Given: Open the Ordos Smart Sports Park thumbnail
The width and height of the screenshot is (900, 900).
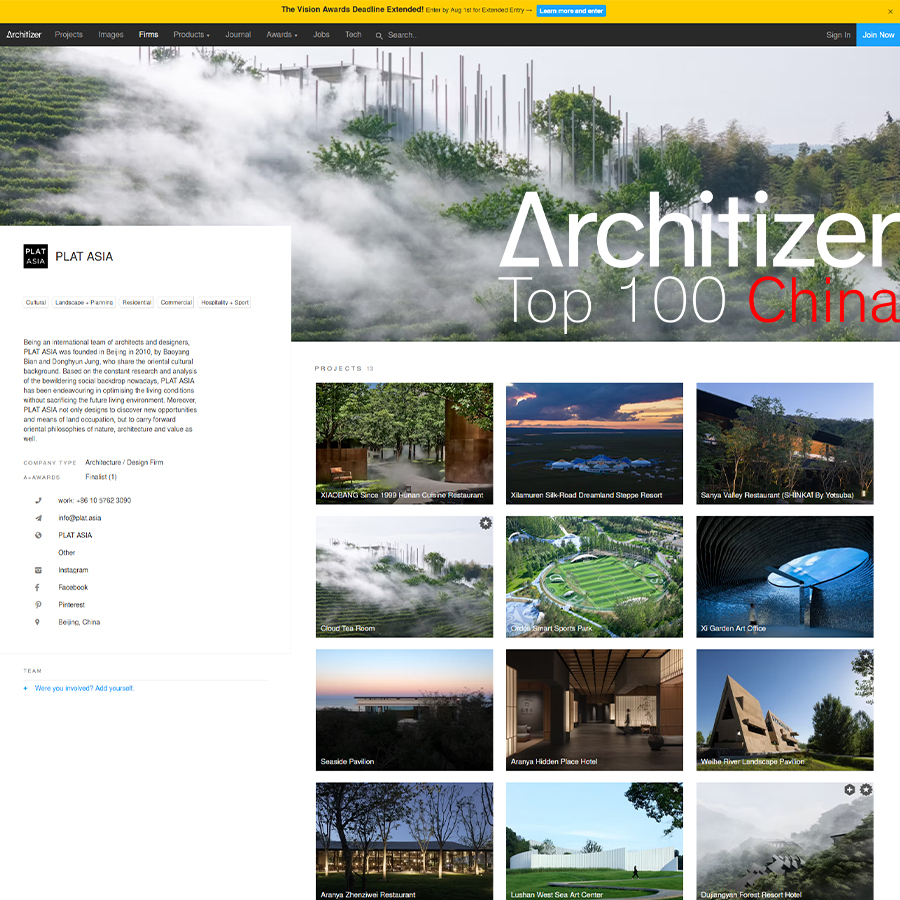Looking at the screenshot, I should tap(594, 577).
